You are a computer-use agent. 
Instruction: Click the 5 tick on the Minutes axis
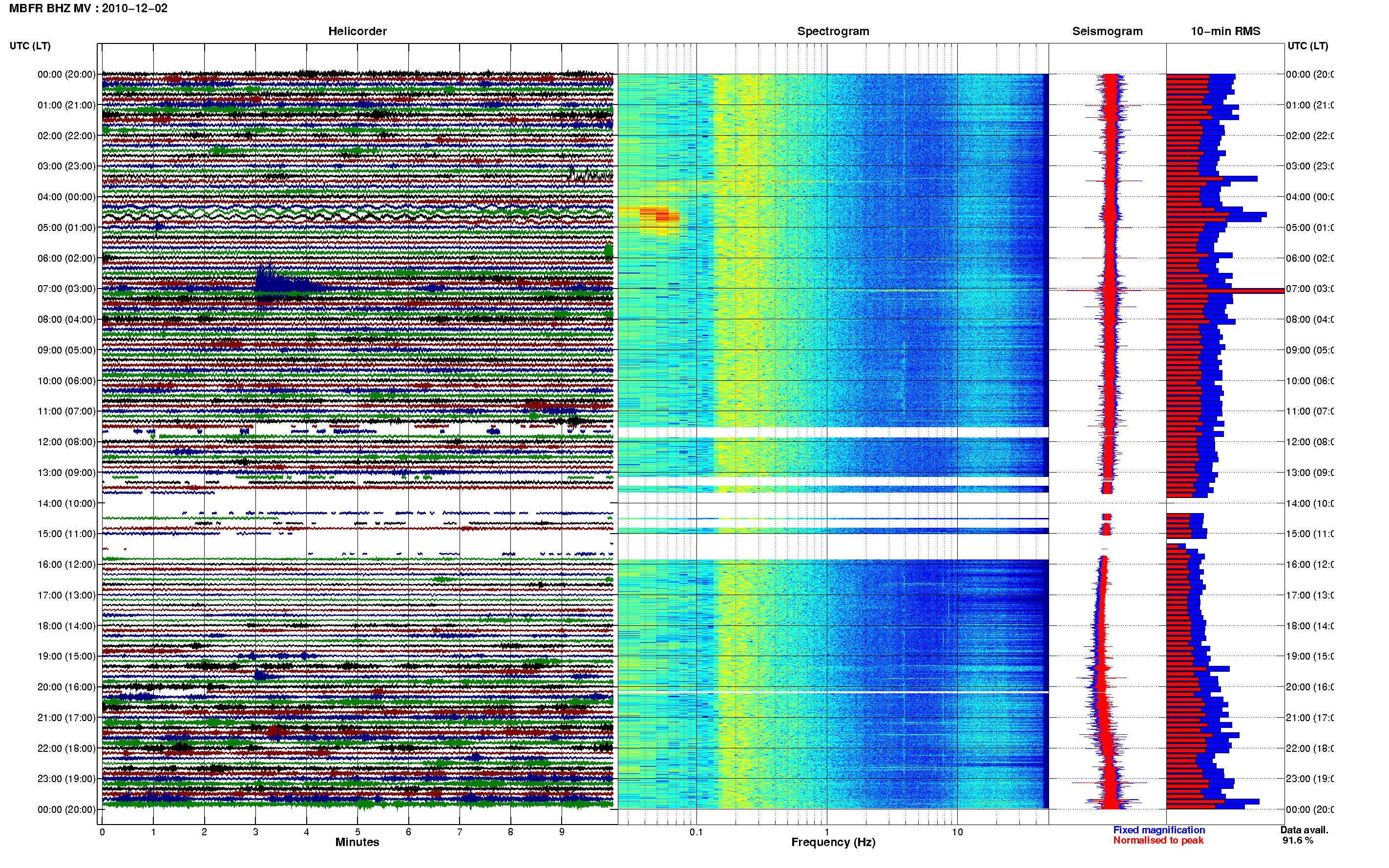point(357,832)
